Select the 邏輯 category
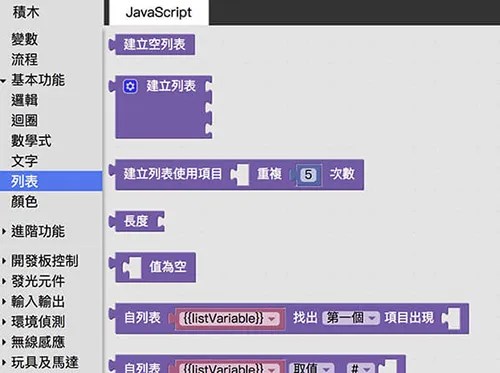 point(25,100)
